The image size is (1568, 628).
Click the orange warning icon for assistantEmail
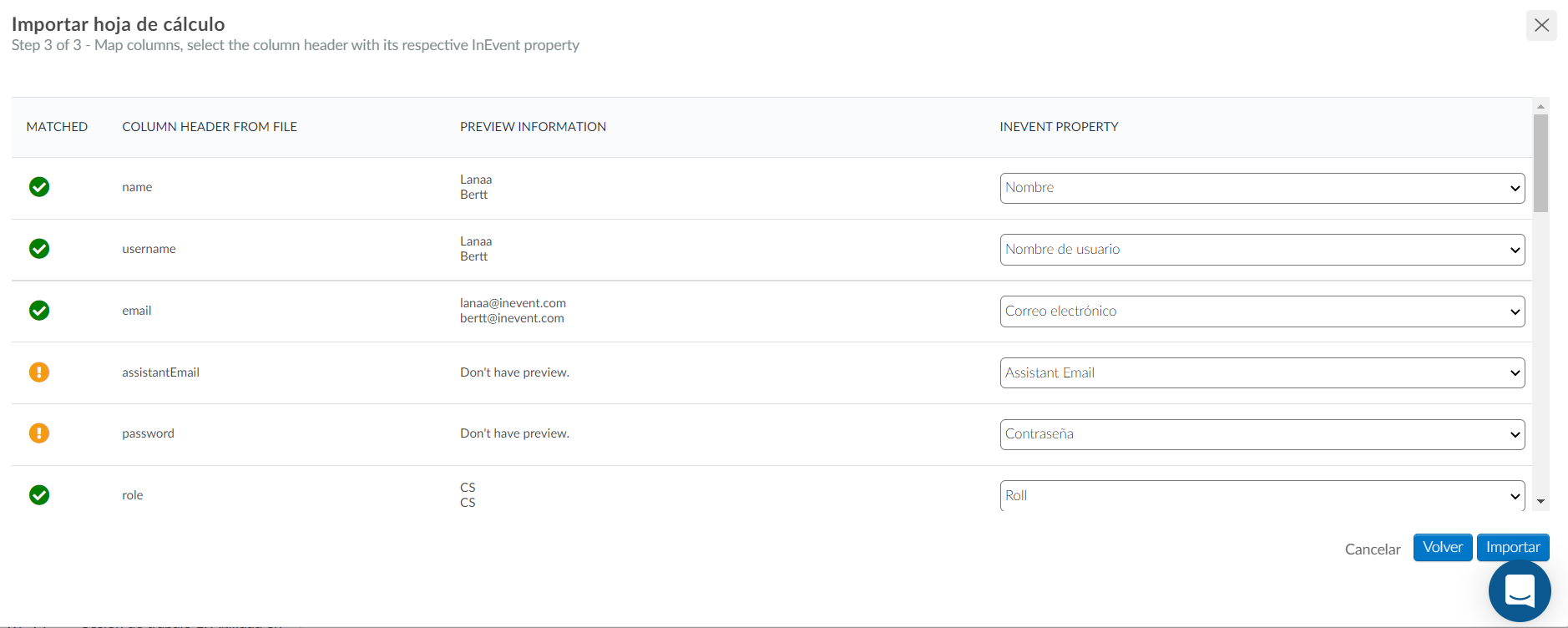[39, 372]
